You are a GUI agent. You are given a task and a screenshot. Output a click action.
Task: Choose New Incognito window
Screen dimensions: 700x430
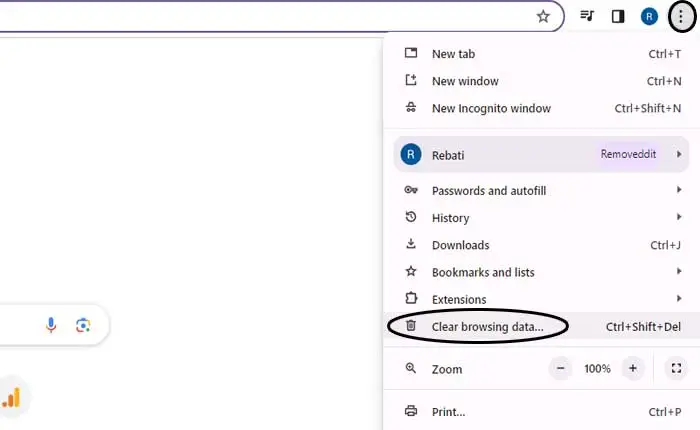click(x=490, y=108)
